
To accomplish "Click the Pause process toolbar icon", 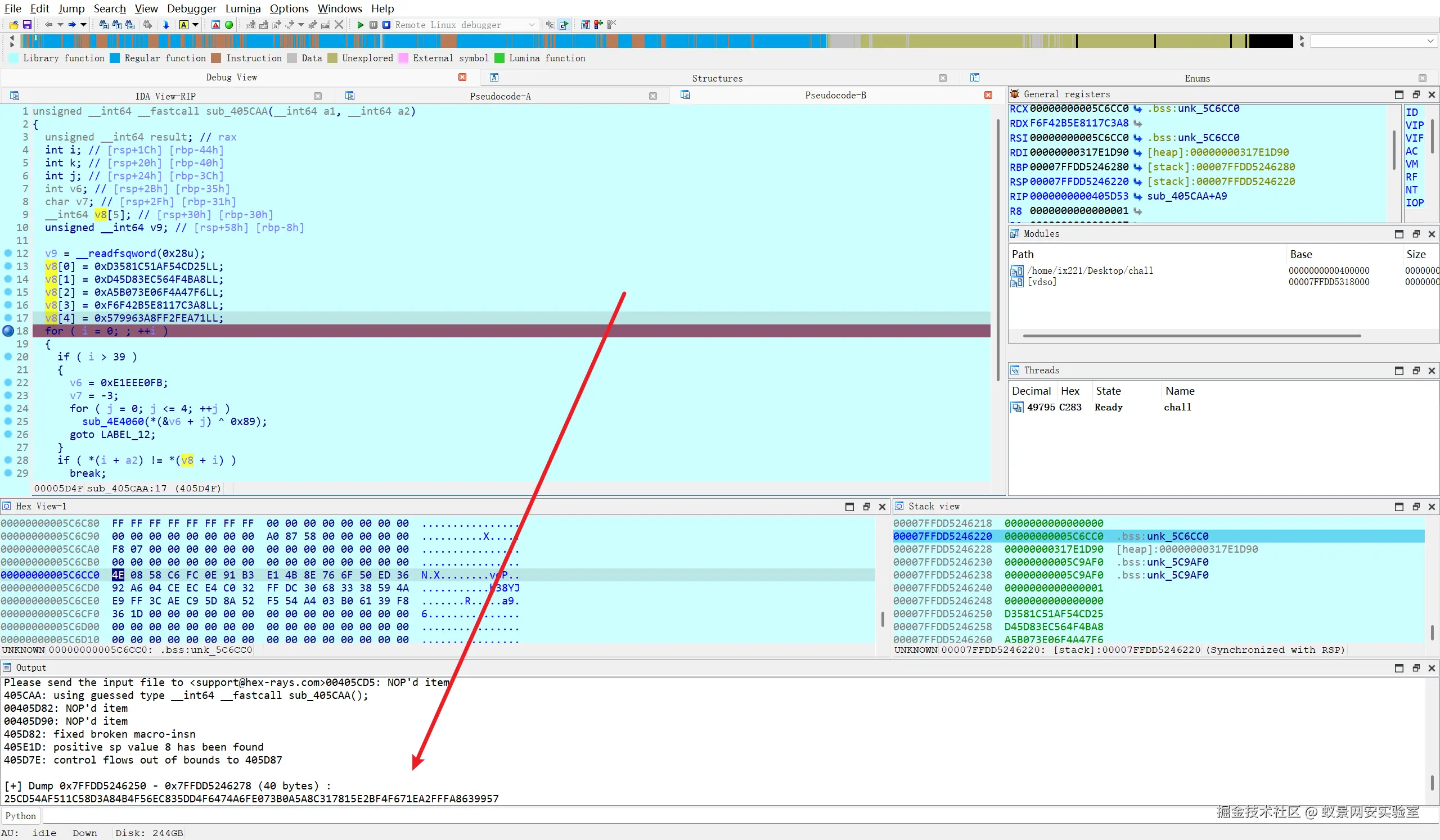I will click(x=373, y=25).
